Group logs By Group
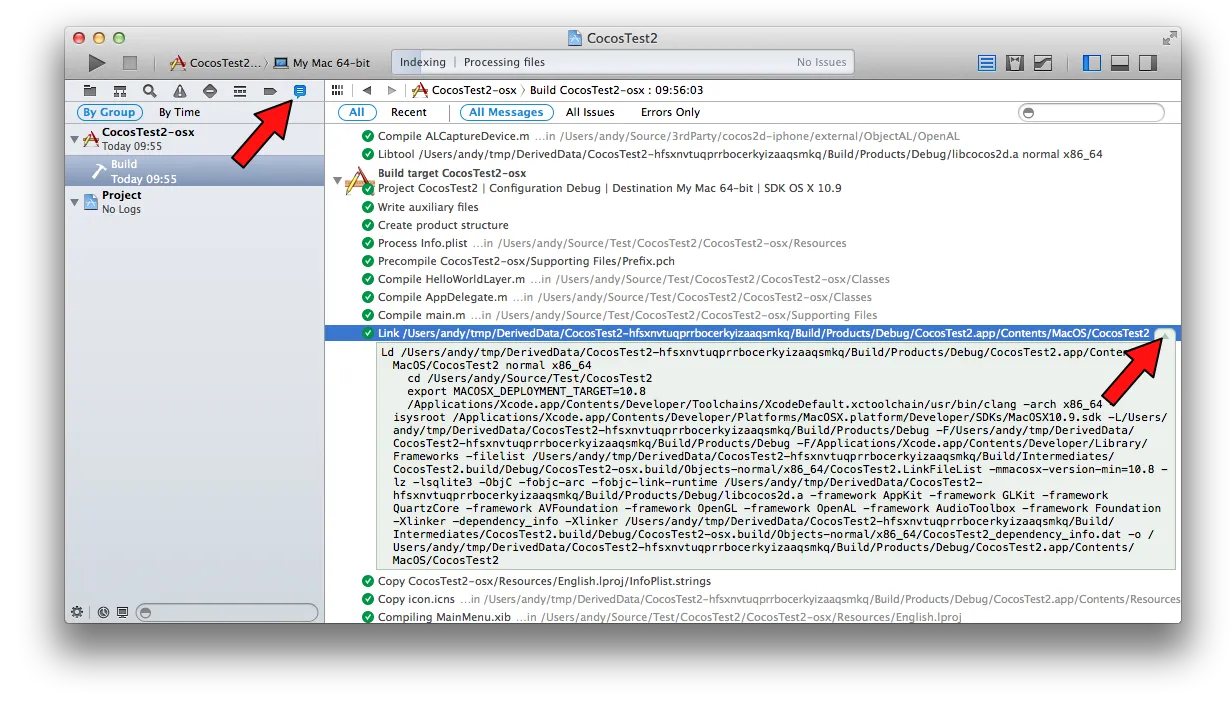This screenshot has height=710, width=1230. pos(109,112)
